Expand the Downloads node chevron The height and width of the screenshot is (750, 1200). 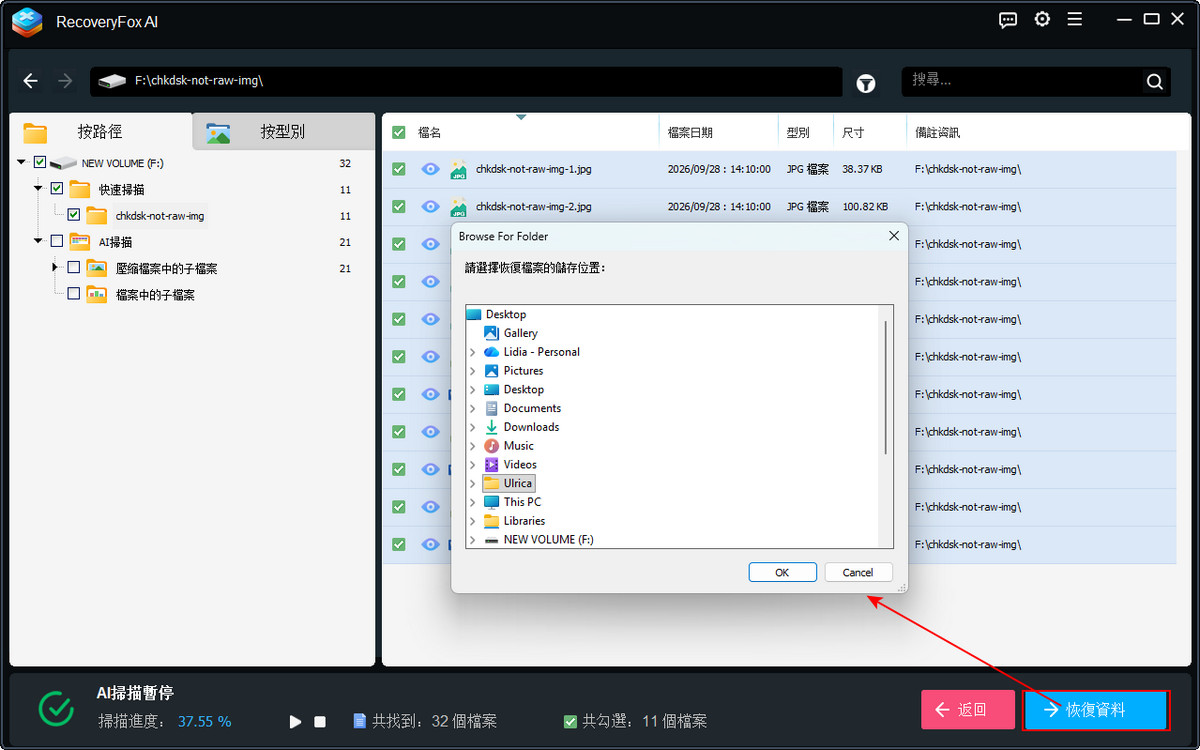pyautogui.click(x=473, y=427)
